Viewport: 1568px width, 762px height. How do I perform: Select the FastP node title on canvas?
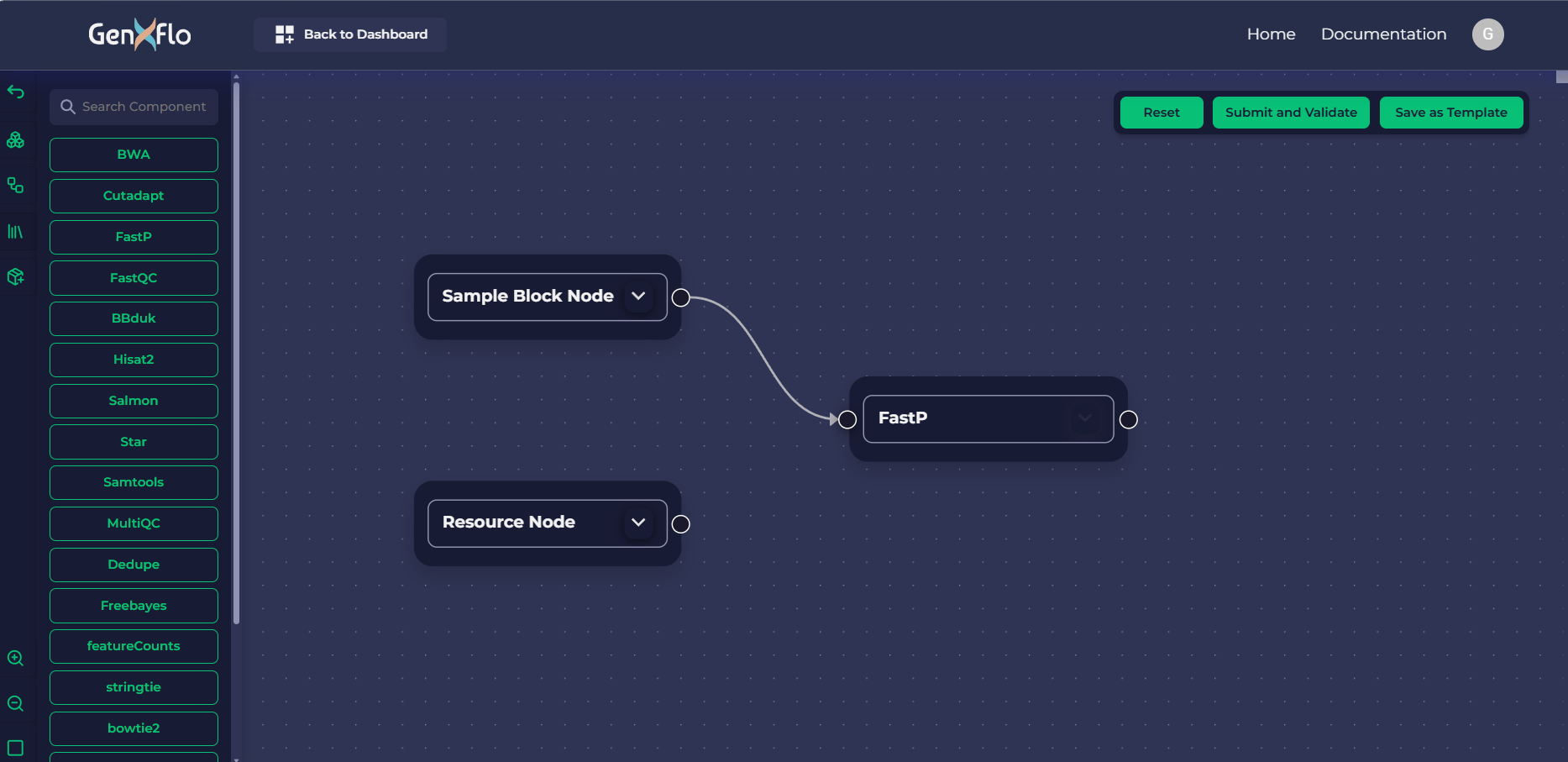point(903,418)
